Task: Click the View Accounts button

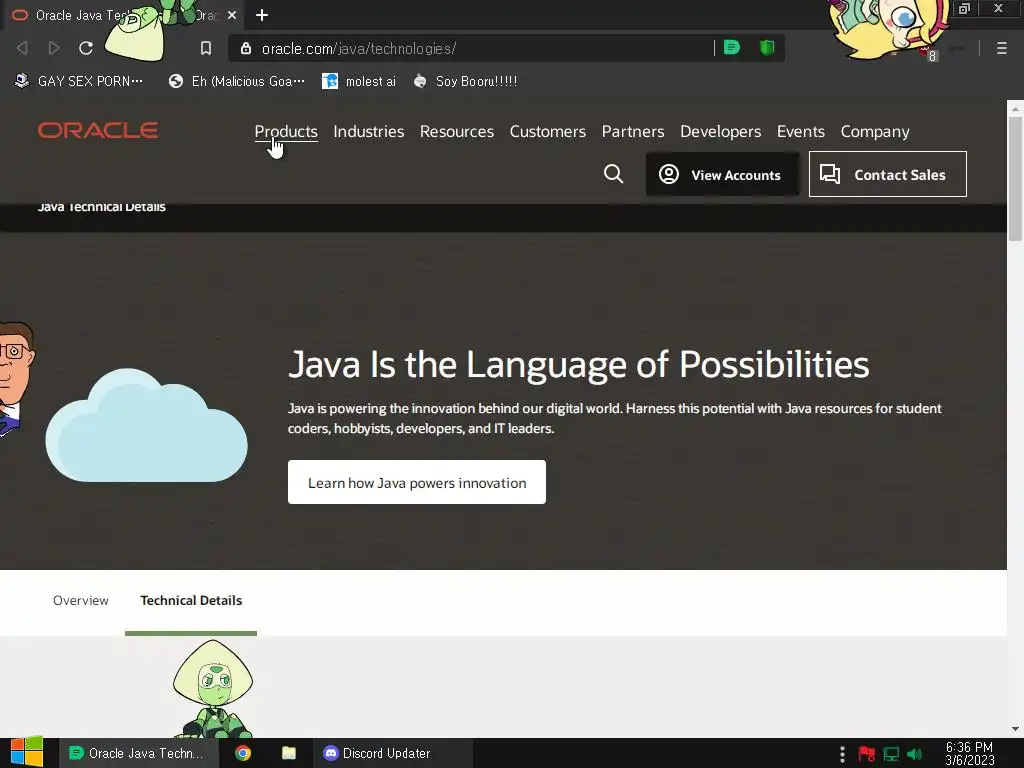Action: [x=722, y=174]
